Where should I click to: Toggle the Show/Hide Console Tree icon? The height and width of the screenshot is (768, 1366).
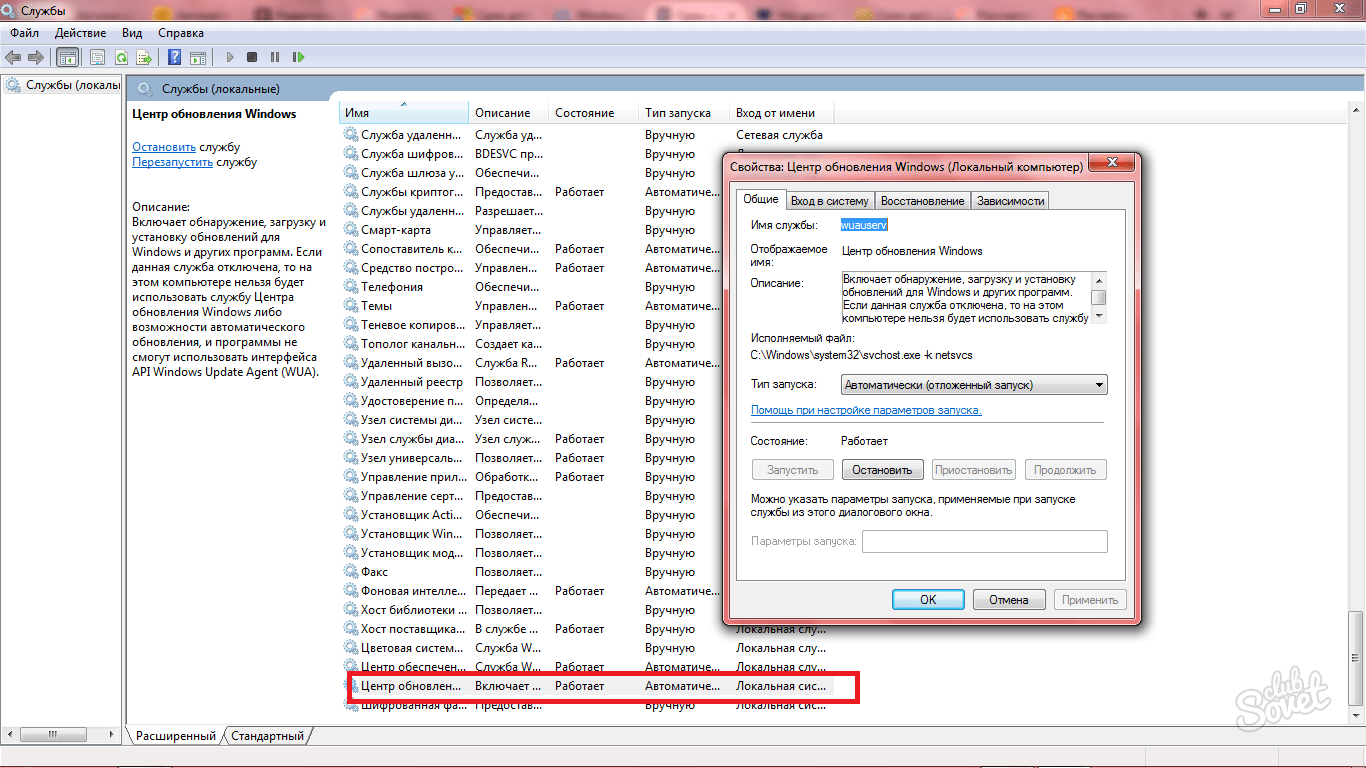click(67, 58)
